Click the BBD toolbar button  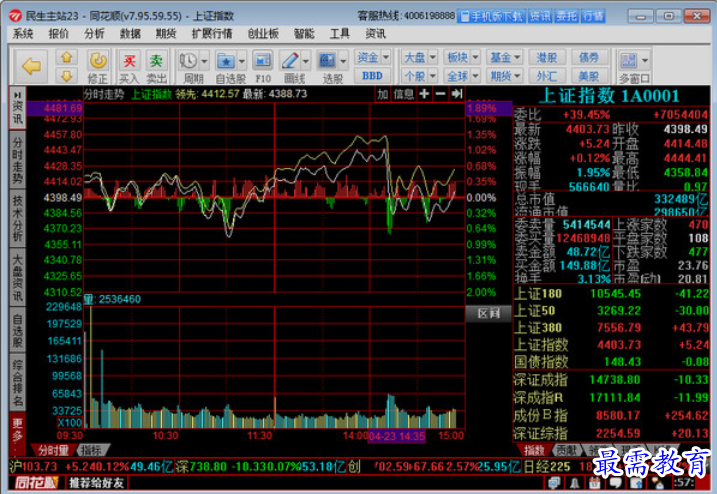372,75
